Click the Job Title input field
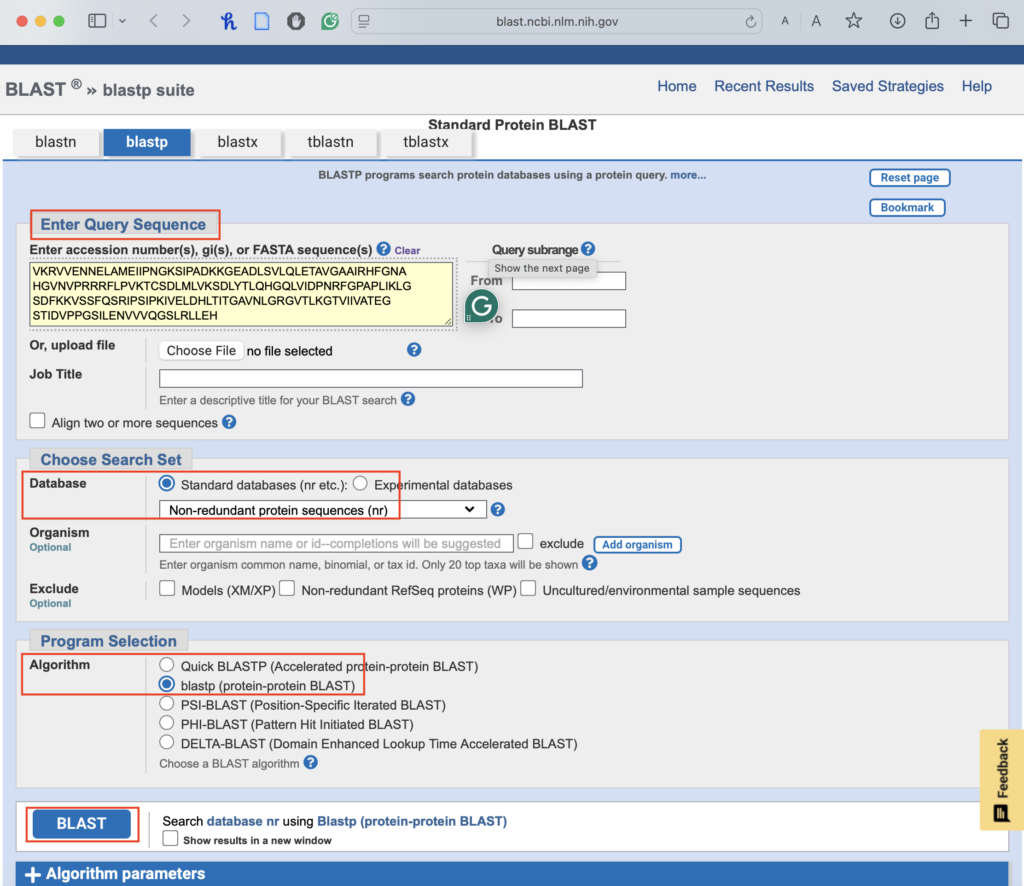Screen dimensions: 1024x886 (370, 378)
